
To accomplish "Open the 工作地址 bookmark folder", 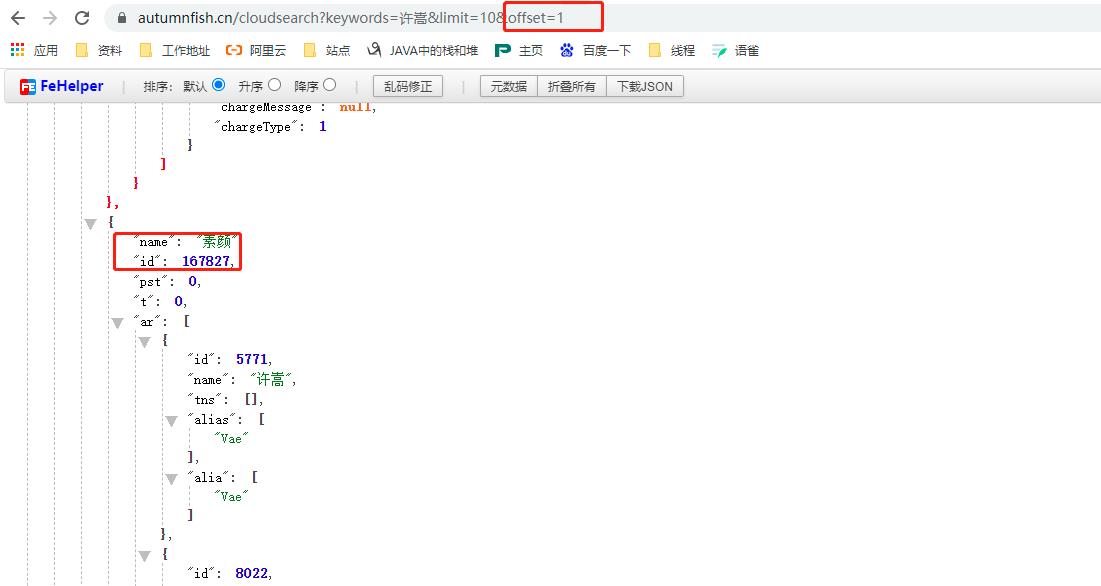I will click(175, 51).
